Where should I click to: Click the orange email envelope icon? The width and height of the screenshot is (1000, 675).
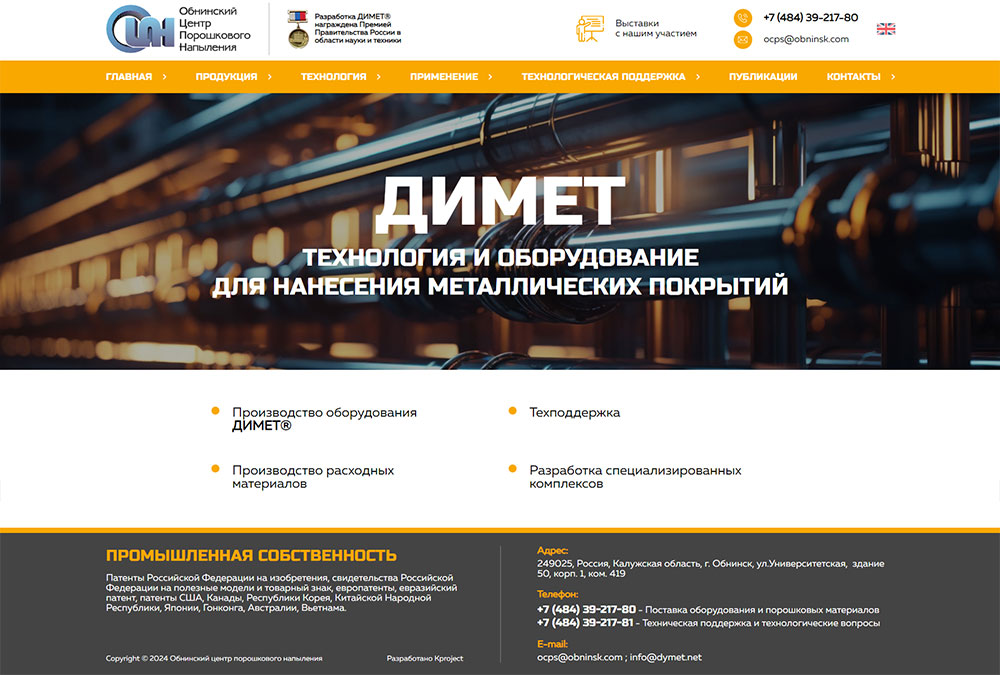(x=743, y=40)
